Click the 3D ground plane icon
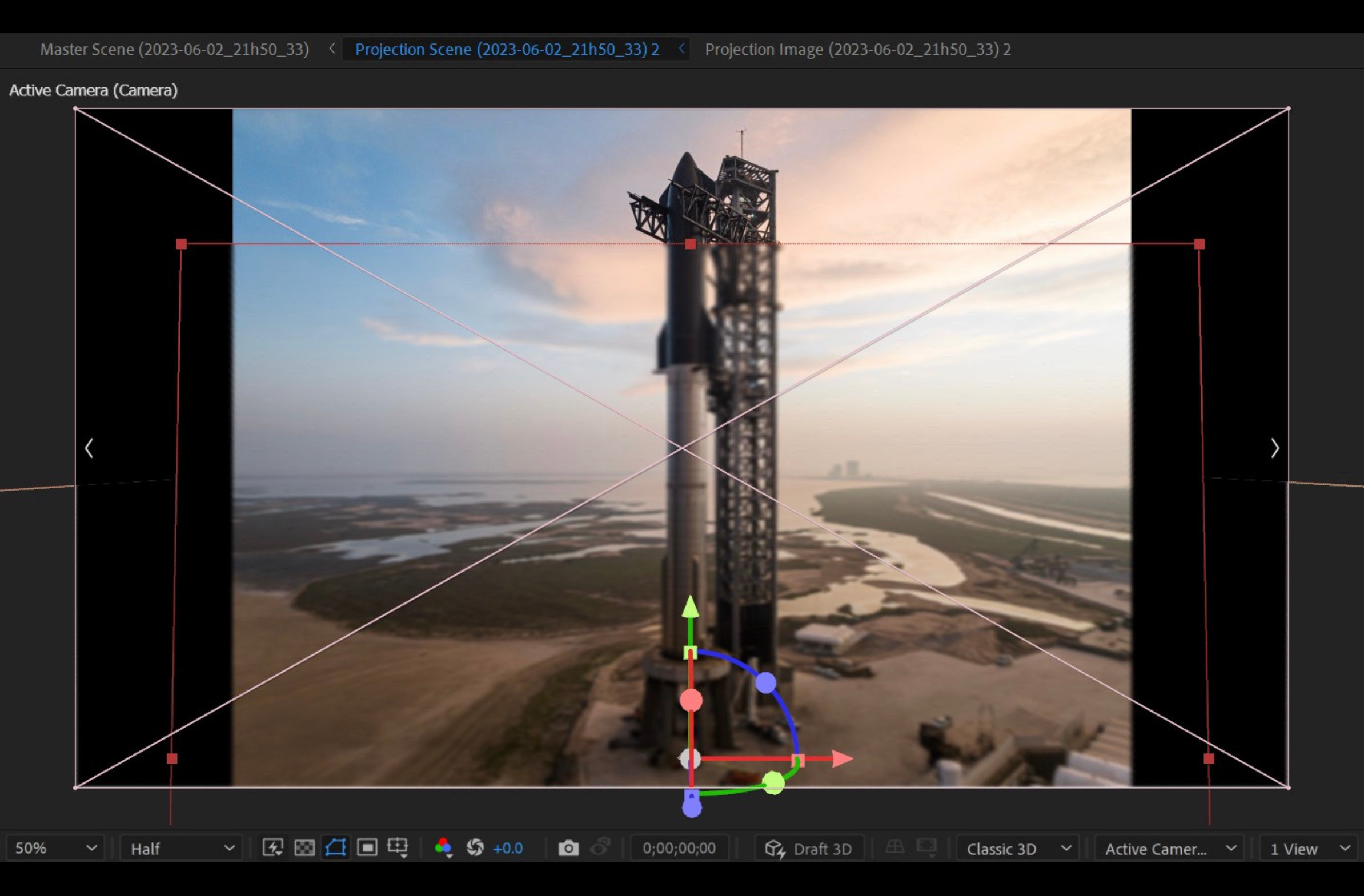 (894, 846)
